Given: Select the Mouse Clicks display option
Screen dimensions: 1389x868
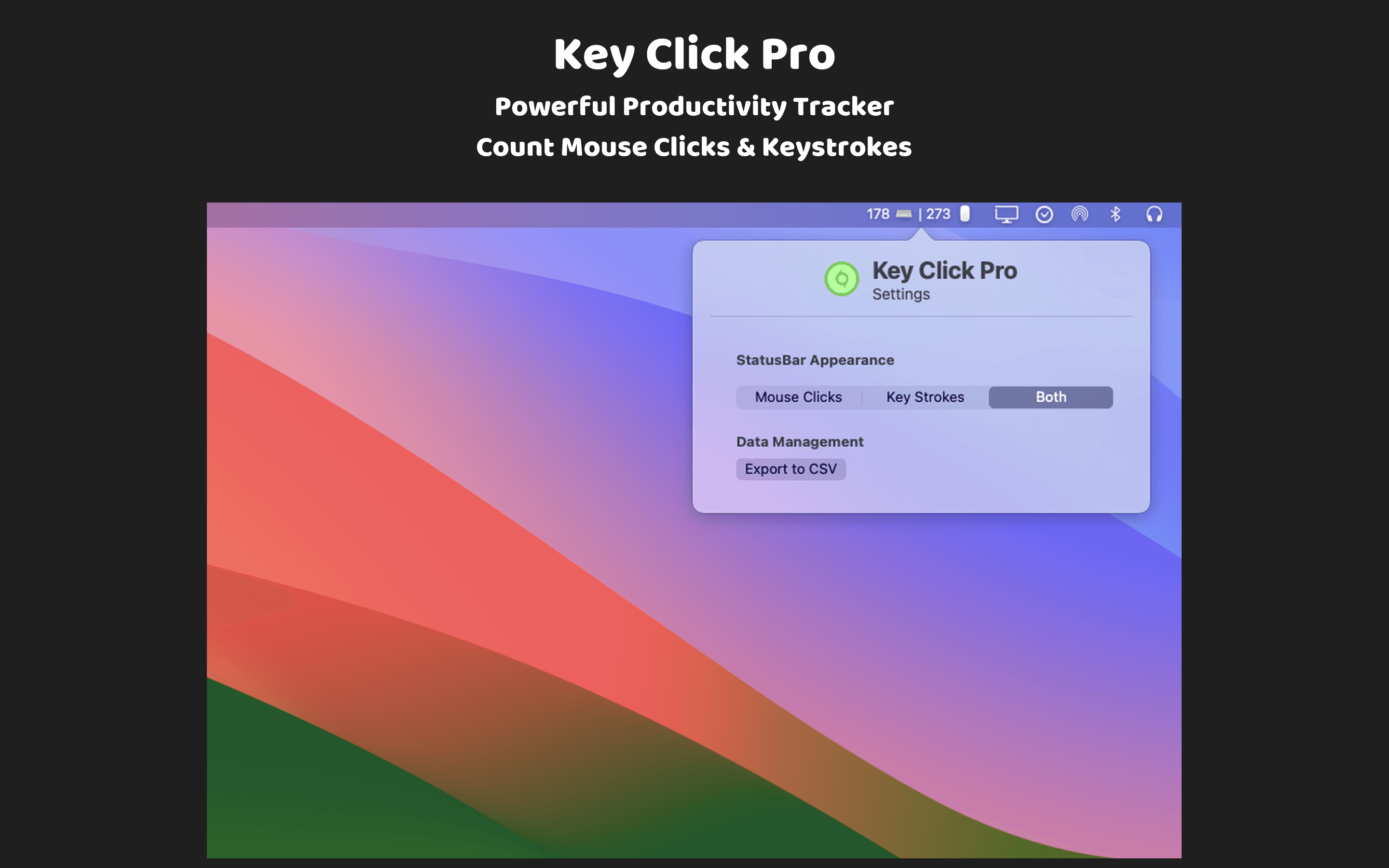Looking at the screenshot, I should pyautogui.click(x=798, y=397).
